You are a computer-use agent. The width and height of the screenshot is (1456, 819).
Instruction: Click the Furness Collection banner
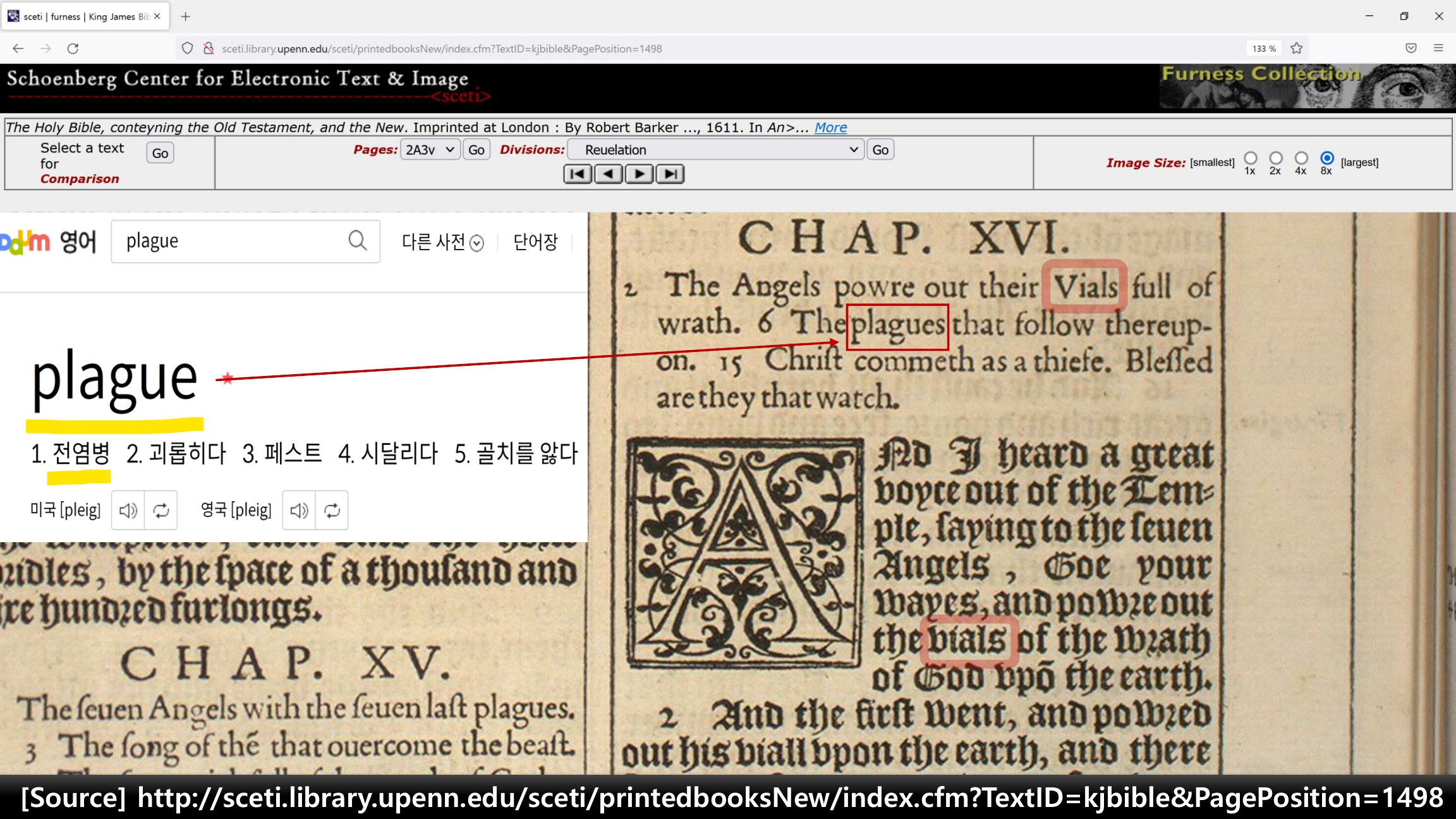(1307, 87)
